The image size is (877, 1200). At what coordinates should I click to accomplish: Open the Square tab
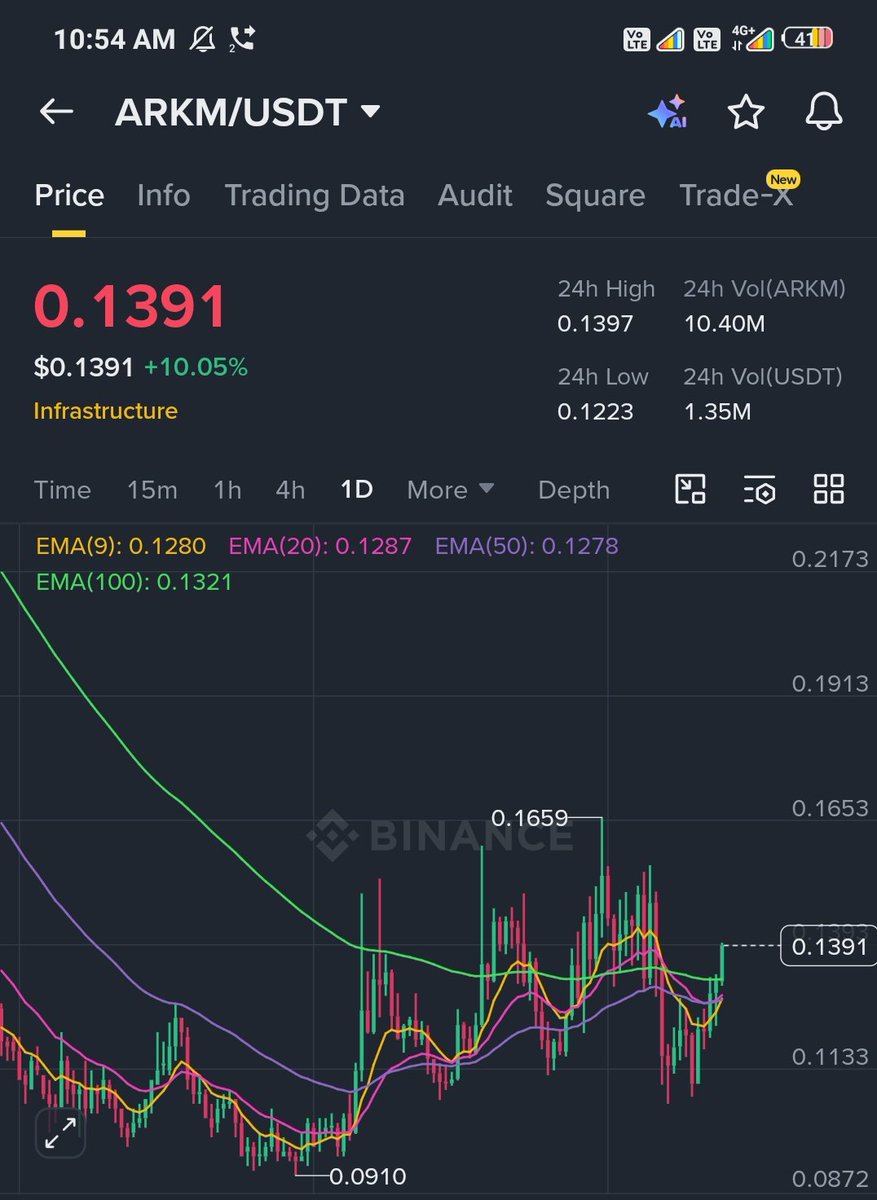click(x=595, y=195)
